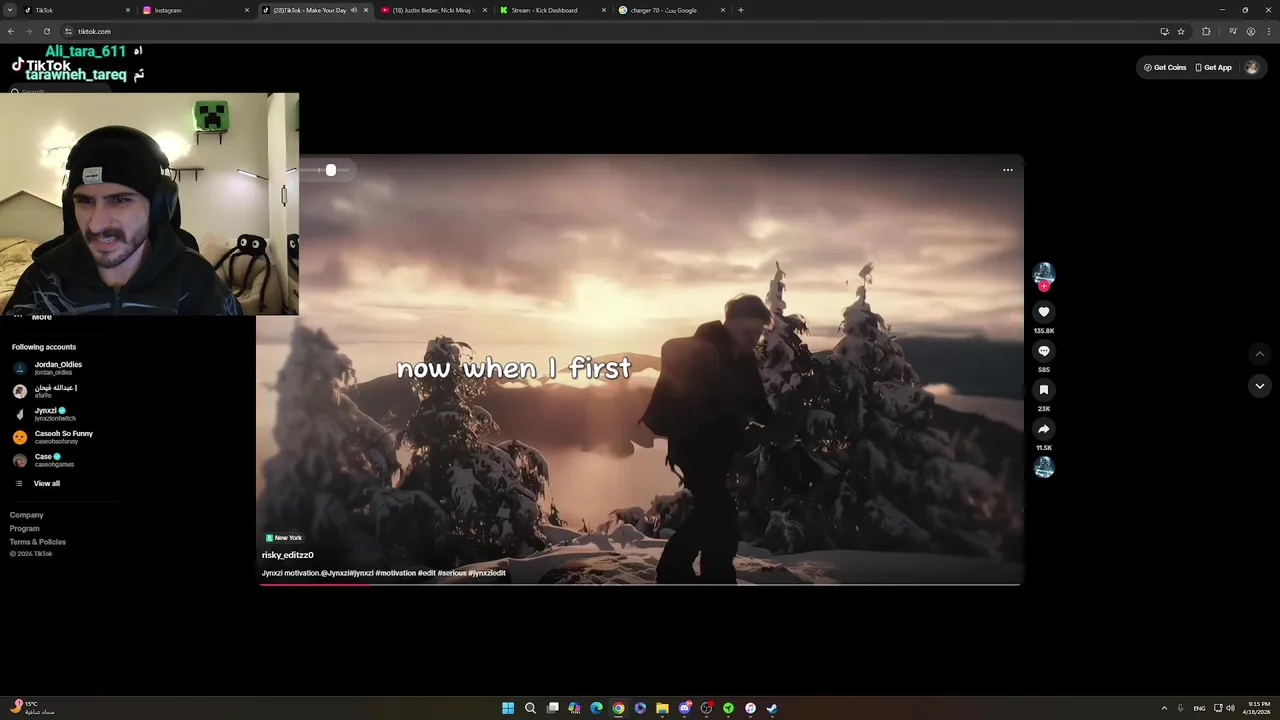Open the Chrome profile icon

coord(1251,31)
